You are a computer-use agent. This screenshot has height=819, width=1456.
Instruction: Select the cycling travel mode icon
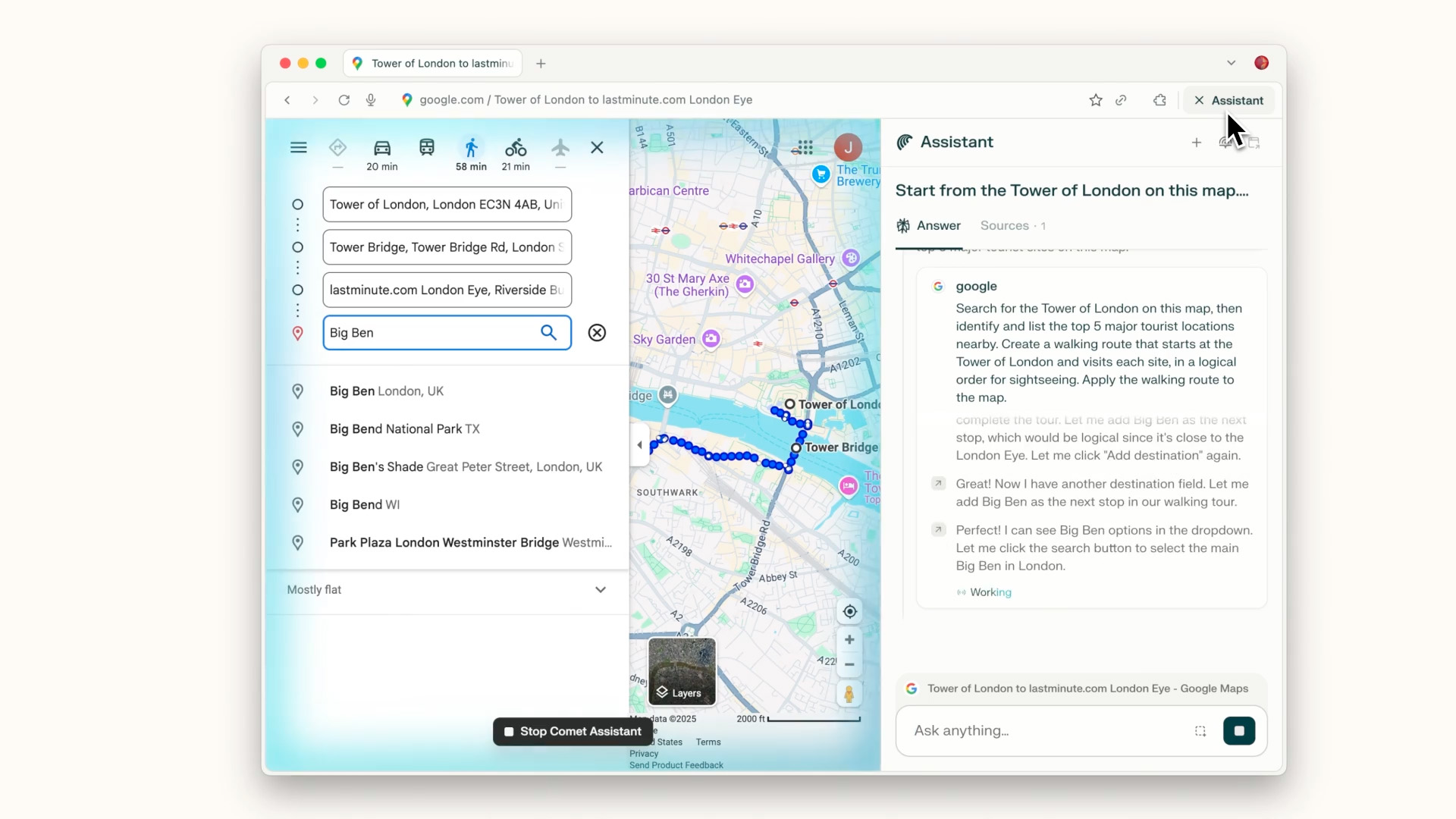pos(516,148)
